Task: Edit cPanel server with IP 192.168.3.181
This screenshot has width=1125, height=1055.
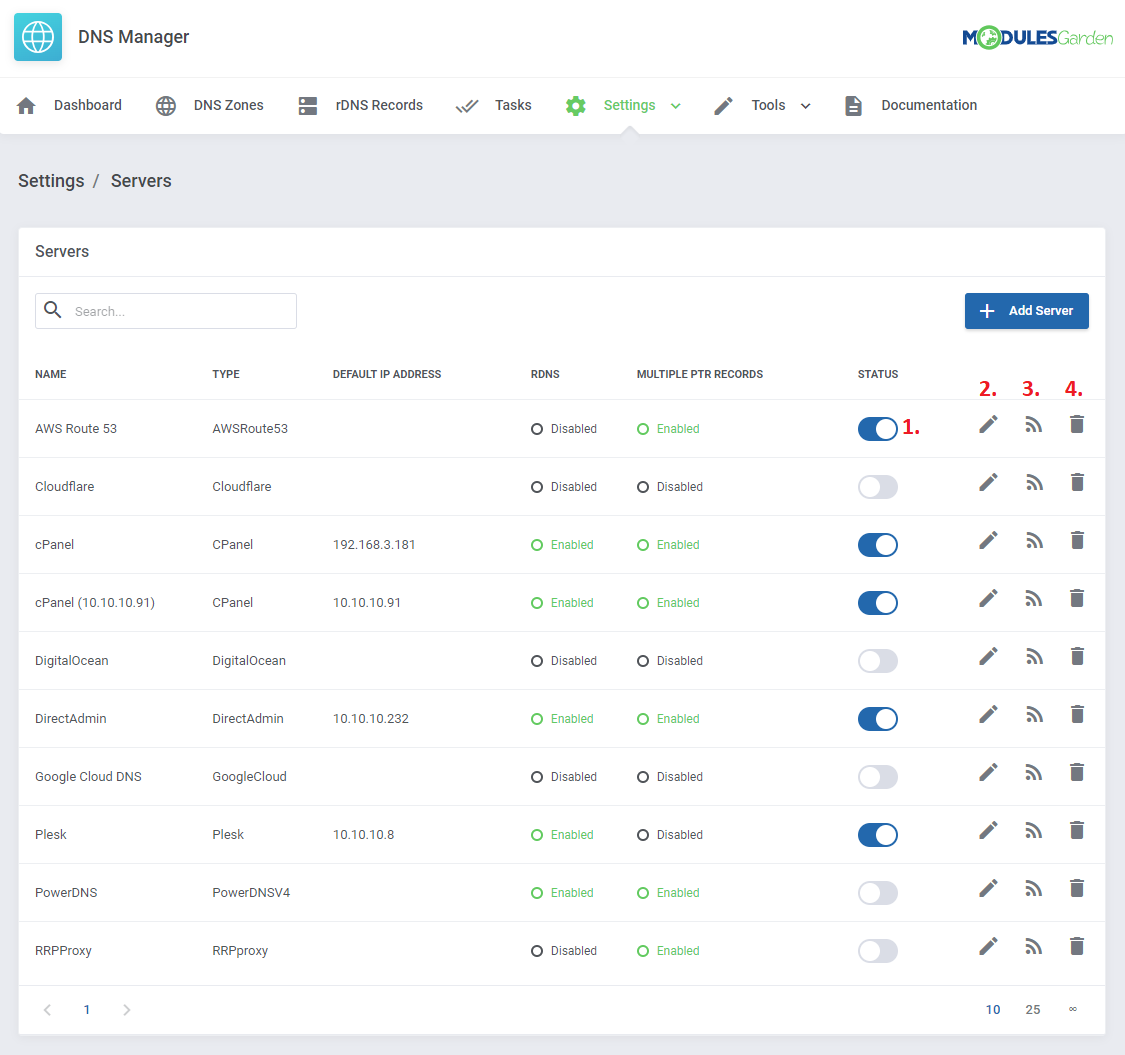Action: click(988, 540)
